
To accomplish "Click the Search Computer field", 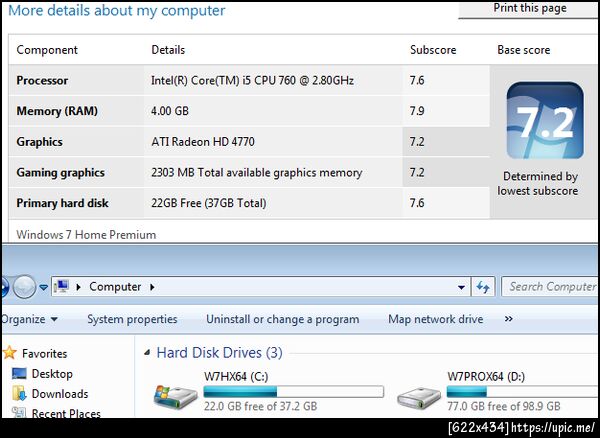I will [550, 287].
